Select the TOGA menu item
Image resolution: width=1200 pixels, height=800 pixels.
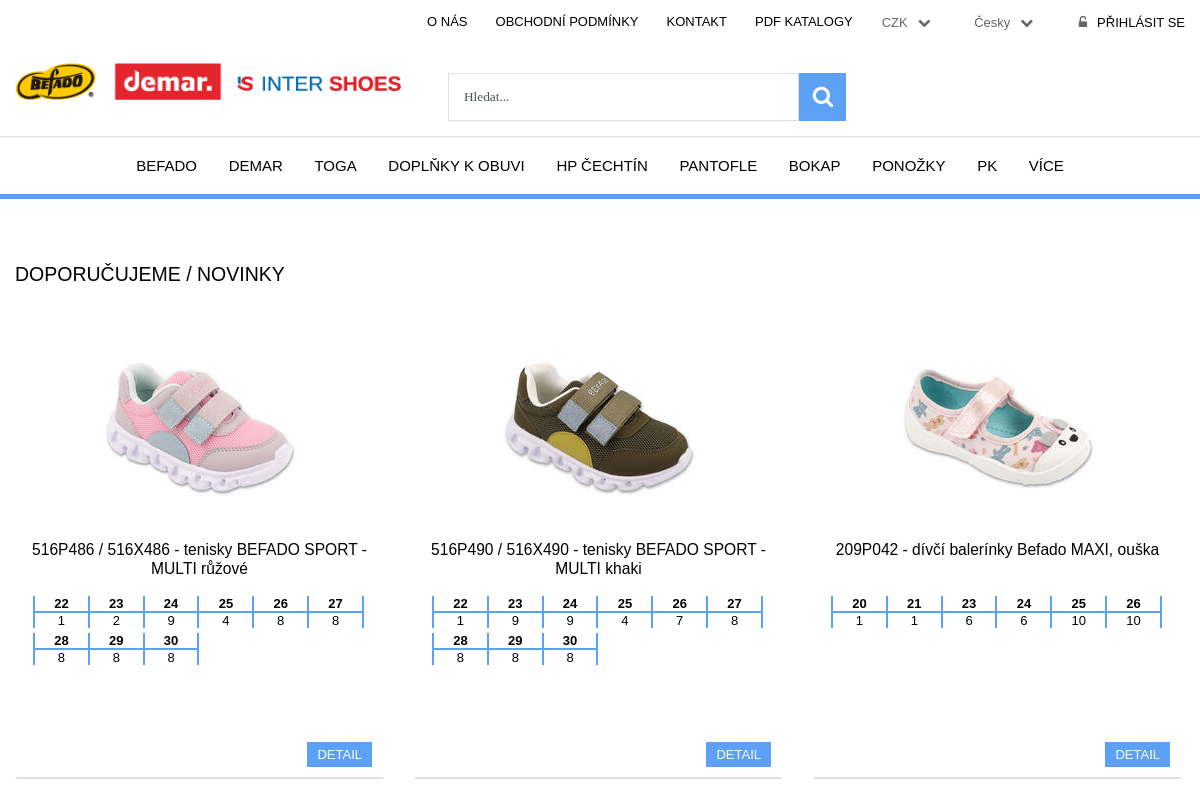click(x=336, y=166)
